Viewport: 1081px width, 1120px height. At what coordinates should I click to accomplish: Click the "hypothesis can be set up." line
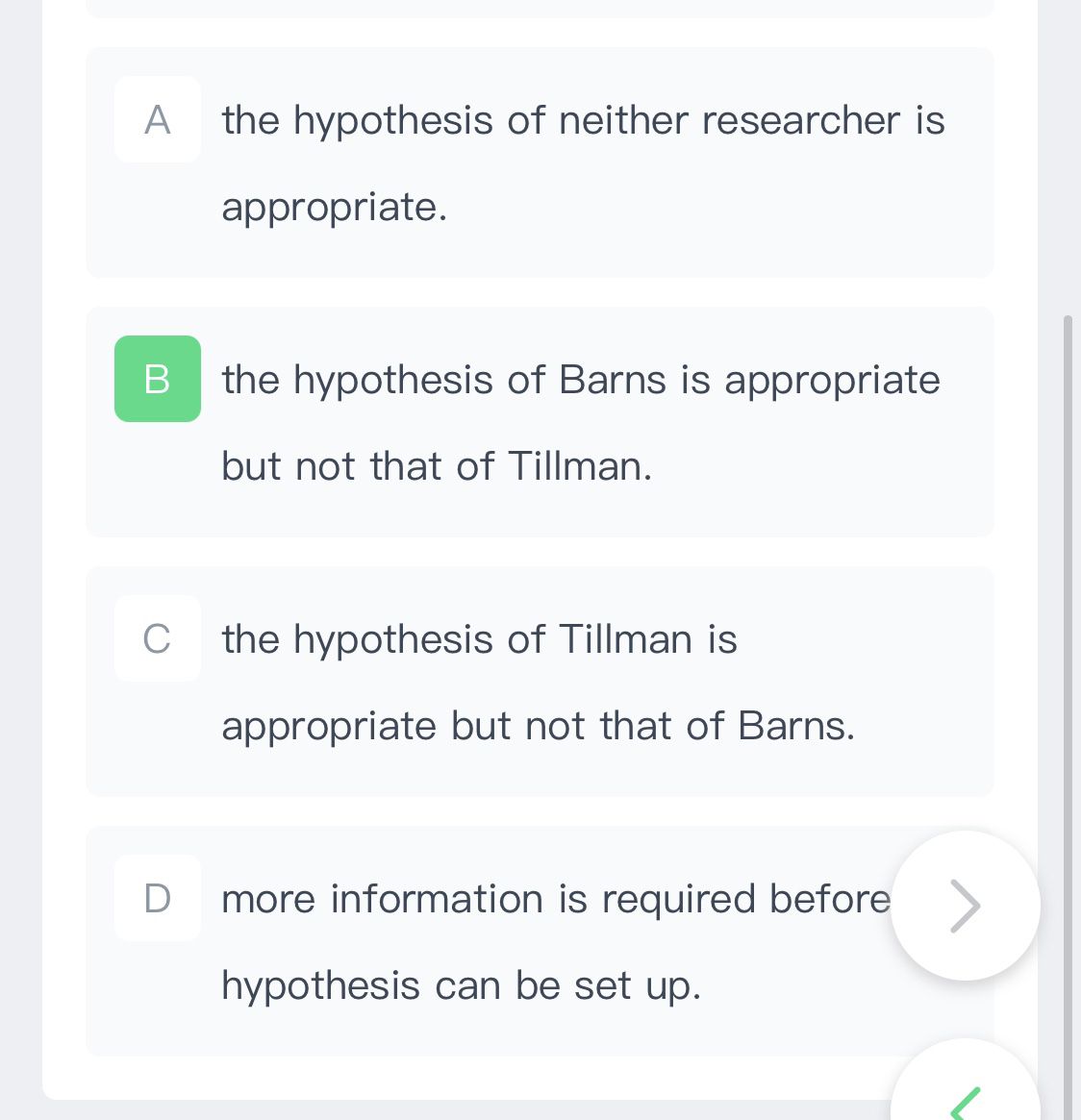(461, 986)
